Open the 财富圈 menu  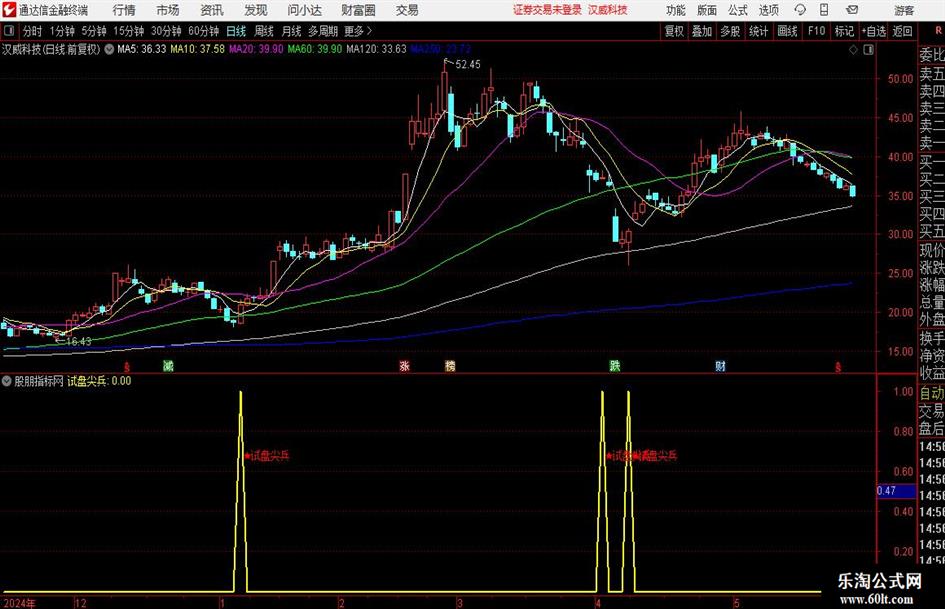[x=358, y=10]
